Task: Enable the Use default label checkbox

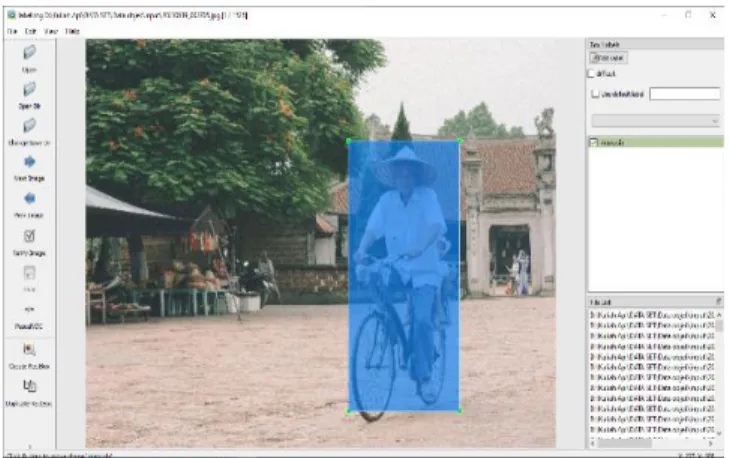Action: click(595, 94)
